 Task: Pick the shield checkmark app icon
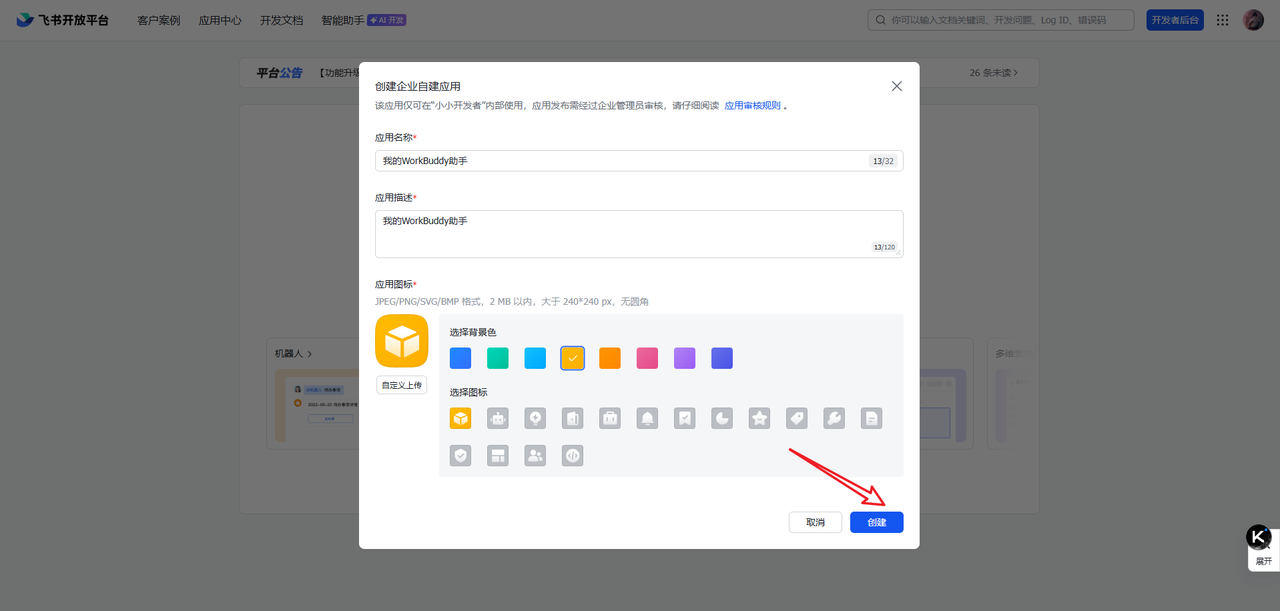460,456
